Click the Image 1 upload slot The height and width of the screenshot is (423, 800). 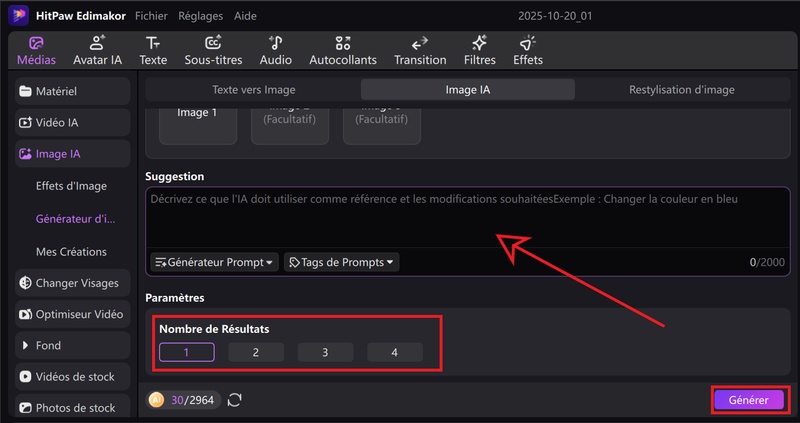point(198,126)
